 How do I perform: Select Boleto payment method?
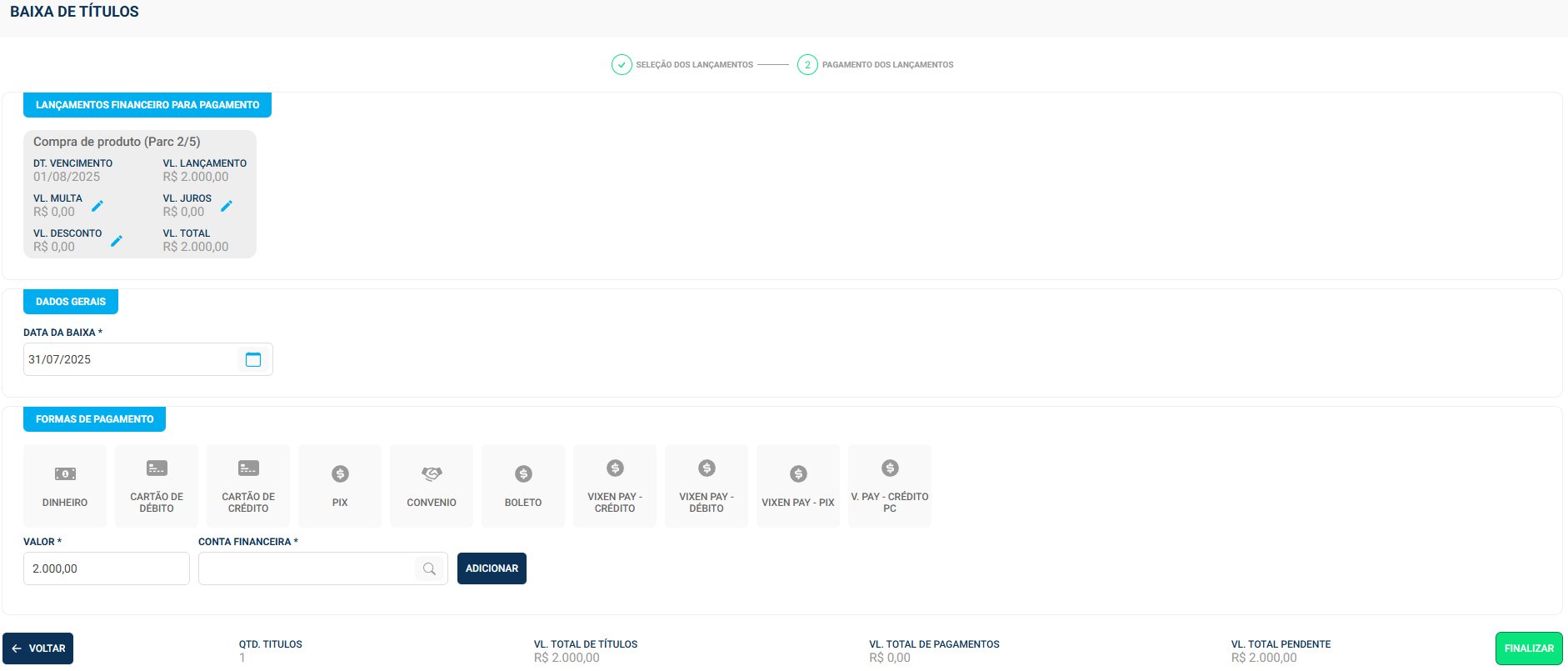point(523,486)
